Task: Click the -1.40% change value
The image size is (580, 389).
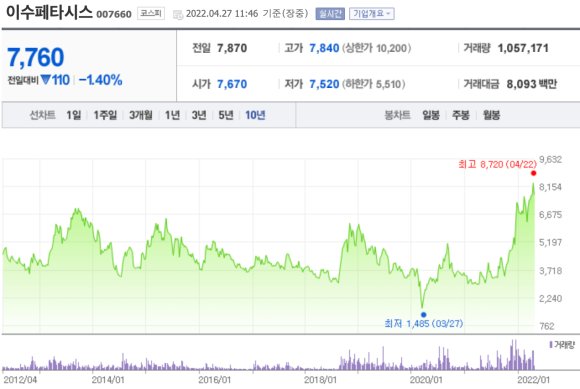Action: pos(100,80)
